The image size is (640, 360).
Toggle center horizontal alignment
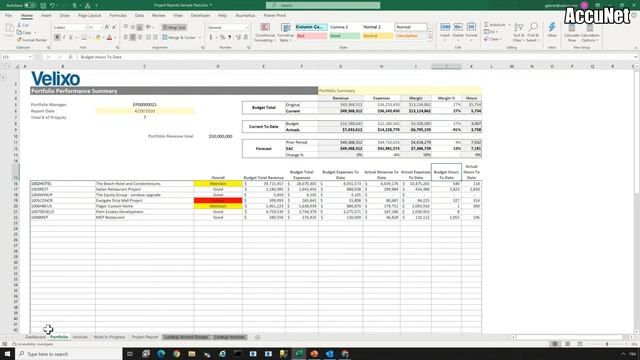coord(133,38)
